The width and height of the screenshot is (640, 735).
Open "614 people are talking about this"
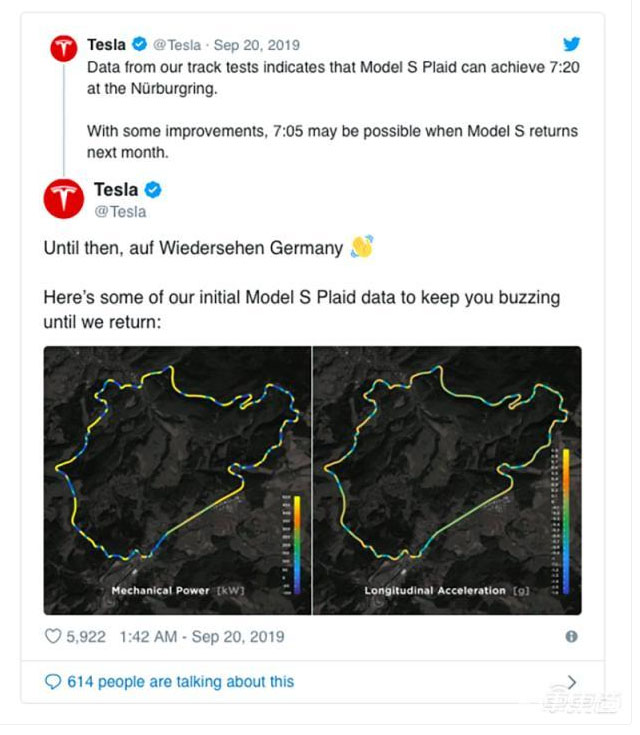pyautogui.click(x=180, y=681)
